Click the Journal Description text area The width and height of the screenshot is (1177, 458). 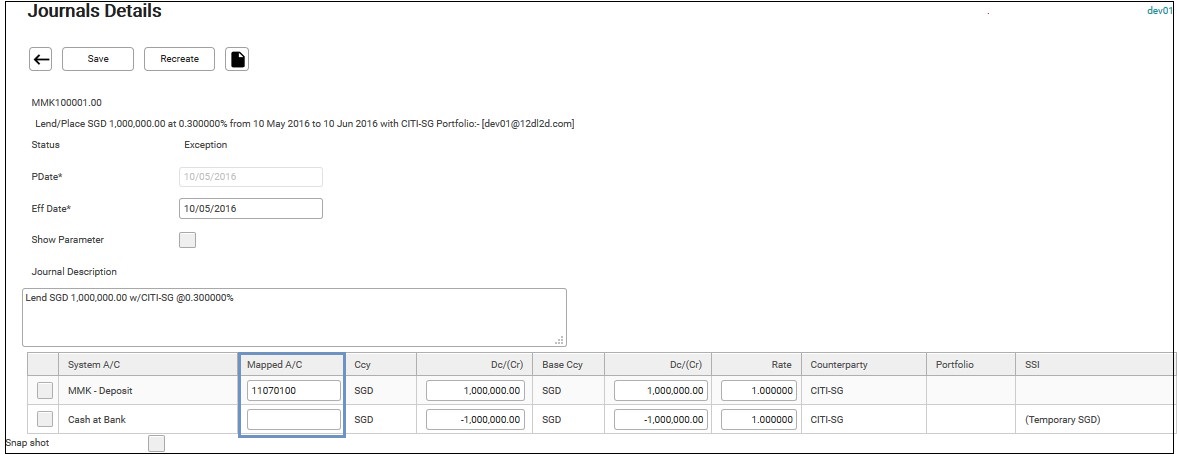294,317
